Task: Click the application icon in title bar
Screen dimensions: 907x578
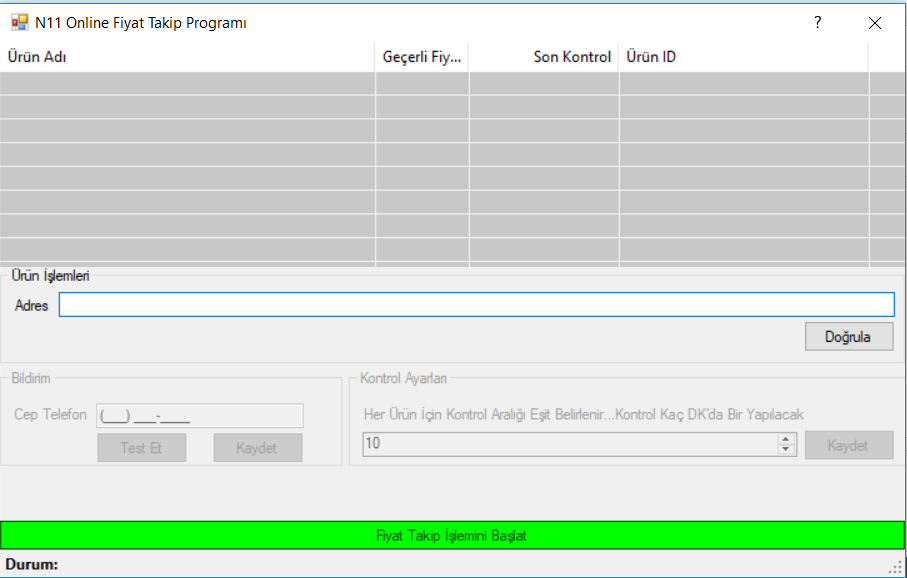Action: (x=20, y=23)
